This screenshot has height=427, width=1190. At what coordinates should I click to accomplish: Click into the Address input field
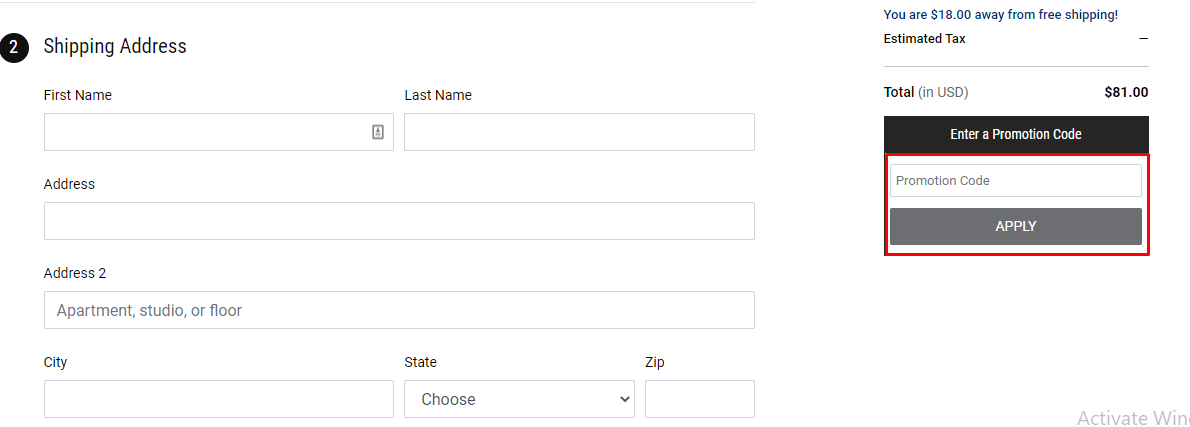pos(399,221)
